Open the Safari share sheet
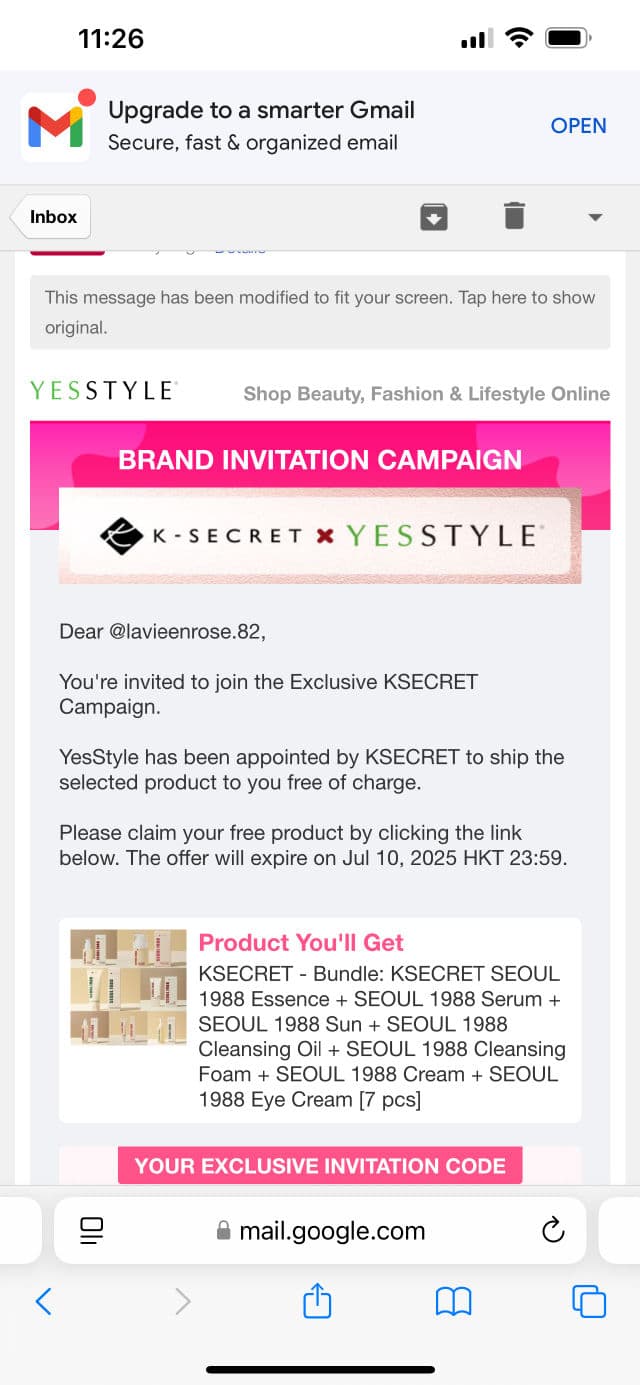This screenshot has width=640, height=1385. point(317,1301)
